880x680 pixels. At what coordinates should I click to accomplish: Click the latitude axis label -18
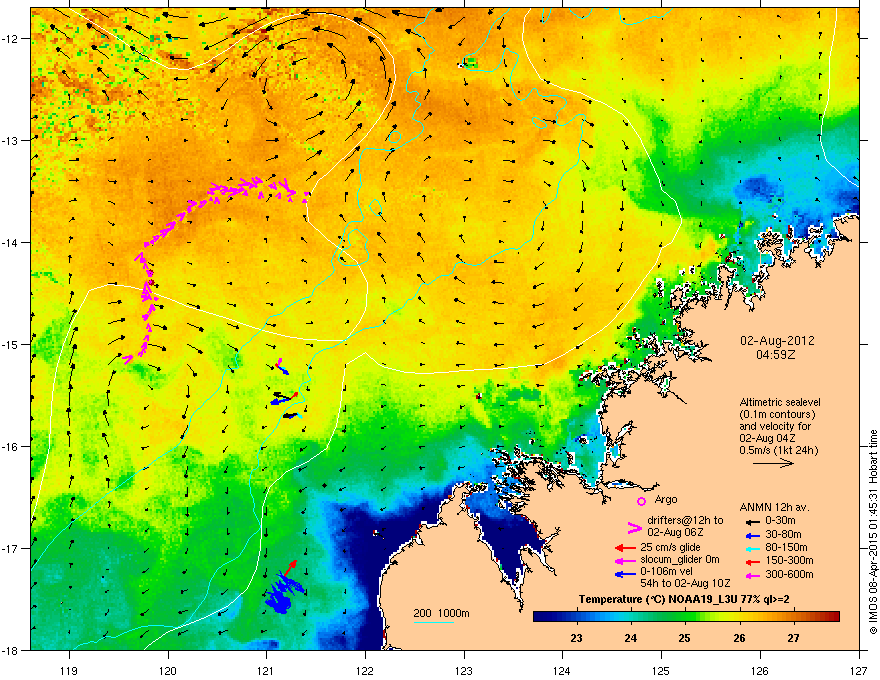pos(11,650)
